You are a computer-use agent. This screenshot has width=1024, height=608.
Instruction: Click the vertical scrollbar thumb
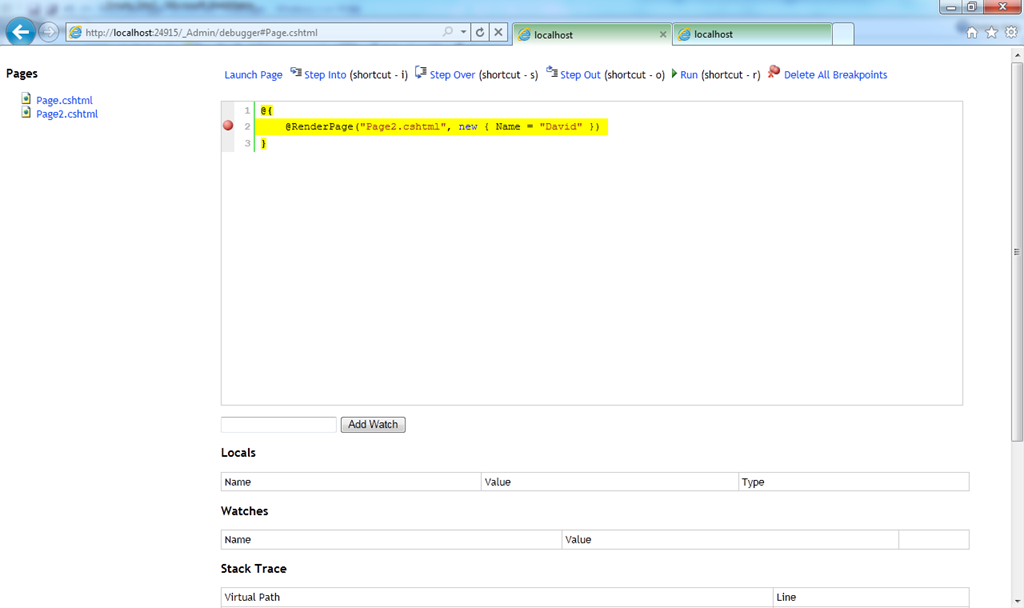tap(1017, 251)
